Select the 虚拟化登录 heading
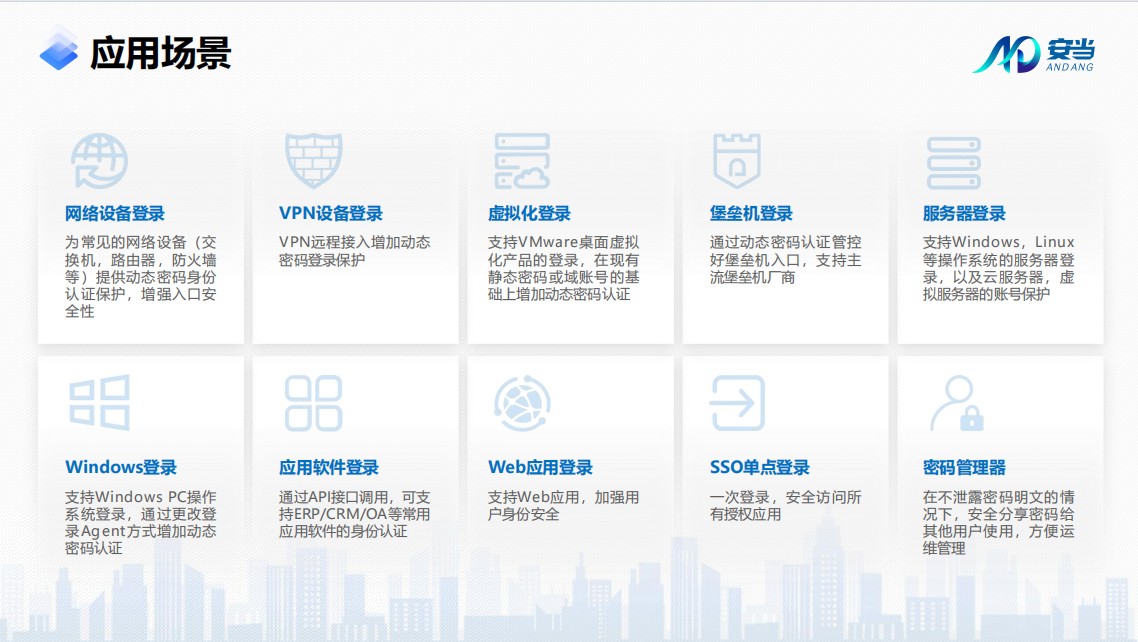The image size is (1138, 642). [x=529, y=213]
